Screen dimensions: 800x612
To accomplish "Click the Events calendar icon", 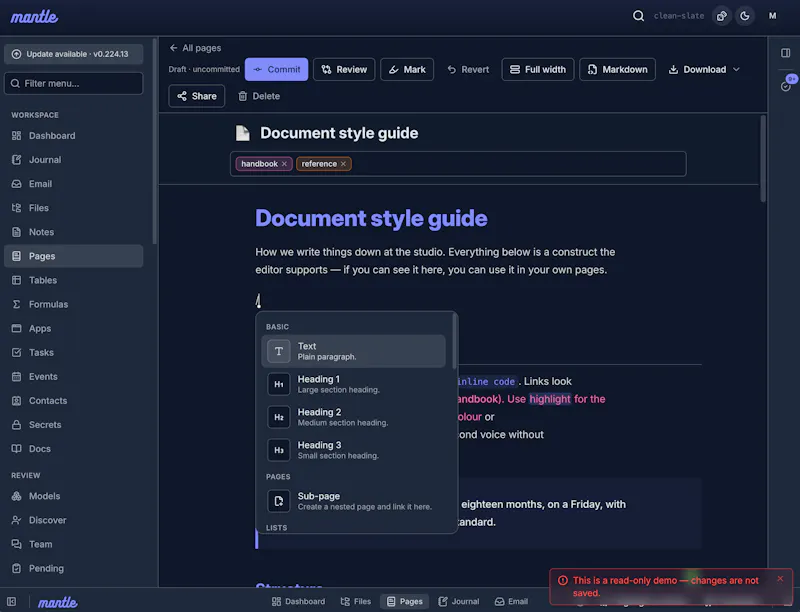I will coord(16,376).
